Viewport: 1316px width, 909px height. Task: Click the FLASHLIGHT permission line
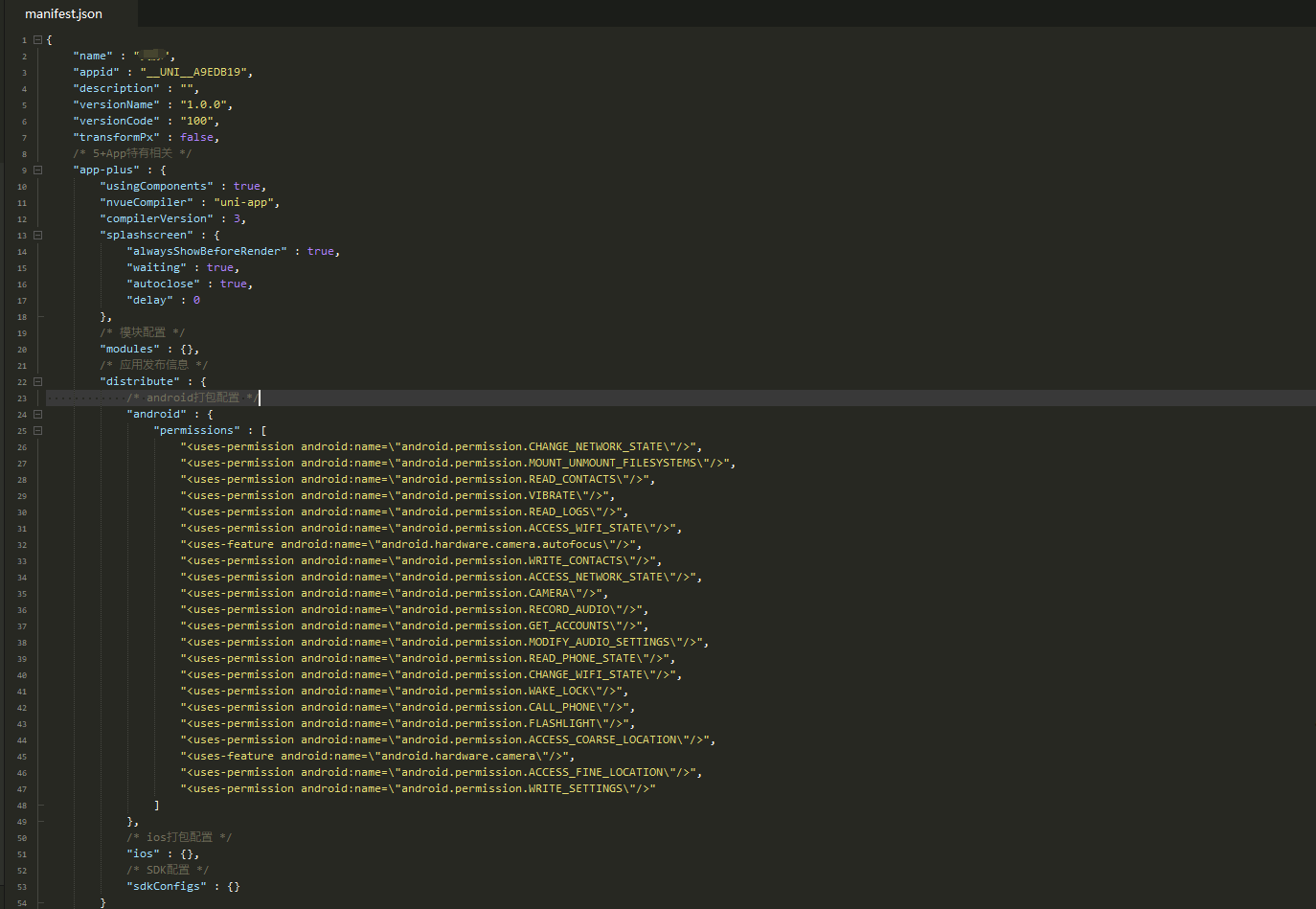tap(408, 723)
